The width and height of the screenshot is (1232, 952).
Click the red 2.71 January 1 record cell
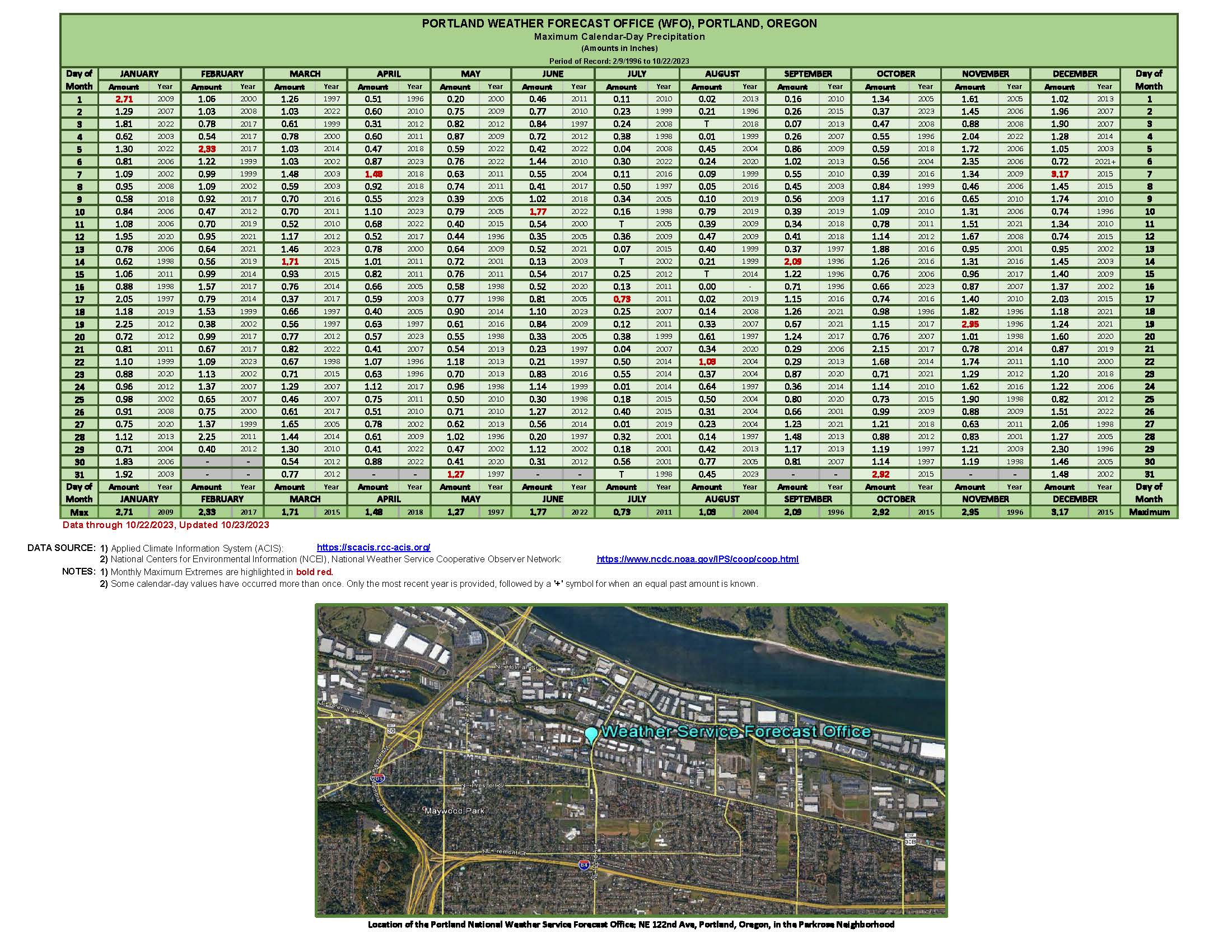point(124,99)
